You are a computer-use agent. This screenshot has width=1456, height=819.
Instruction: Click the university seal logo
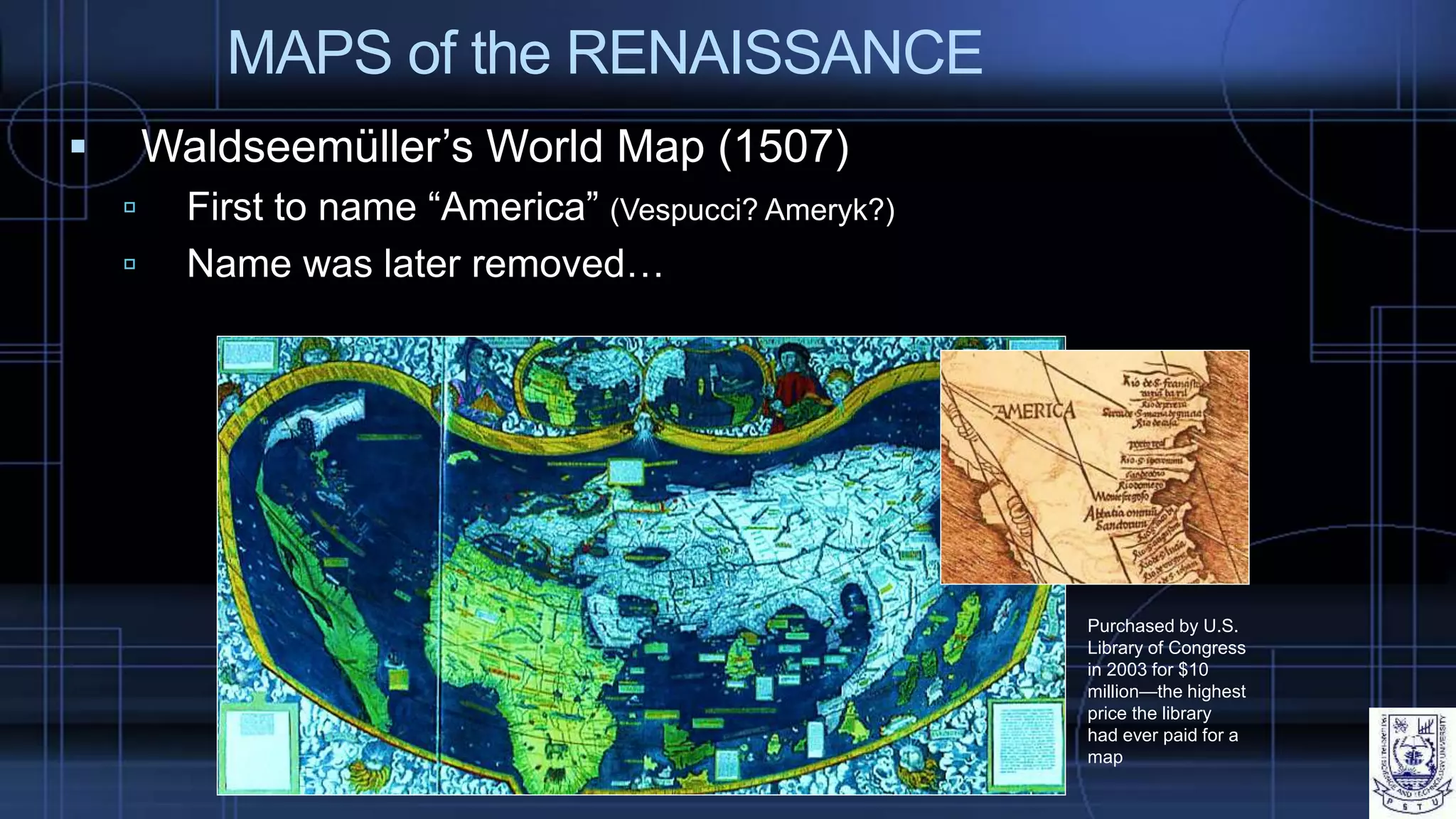point(1412,763)
